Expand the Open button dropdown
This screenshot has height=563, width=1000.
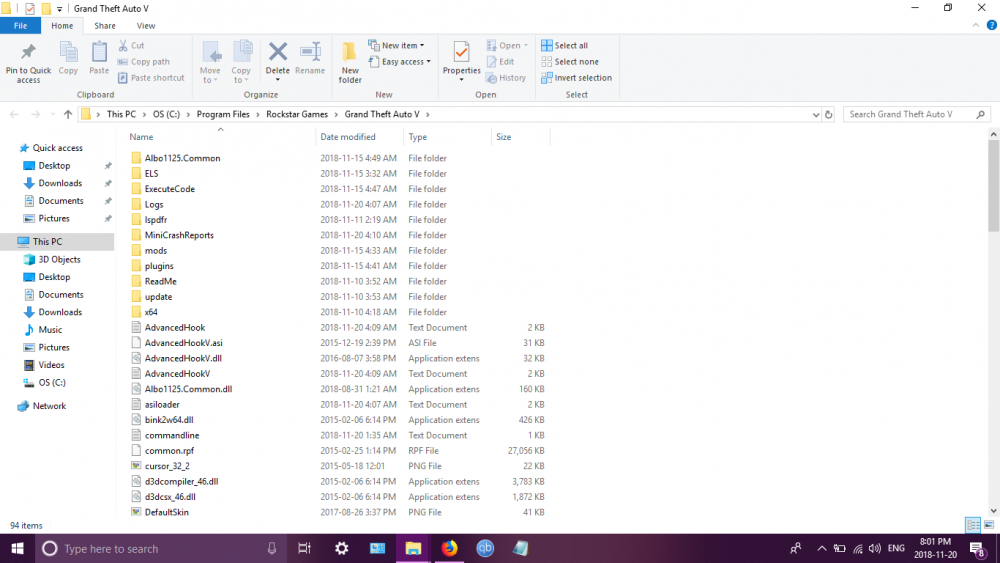click(526, 45)
